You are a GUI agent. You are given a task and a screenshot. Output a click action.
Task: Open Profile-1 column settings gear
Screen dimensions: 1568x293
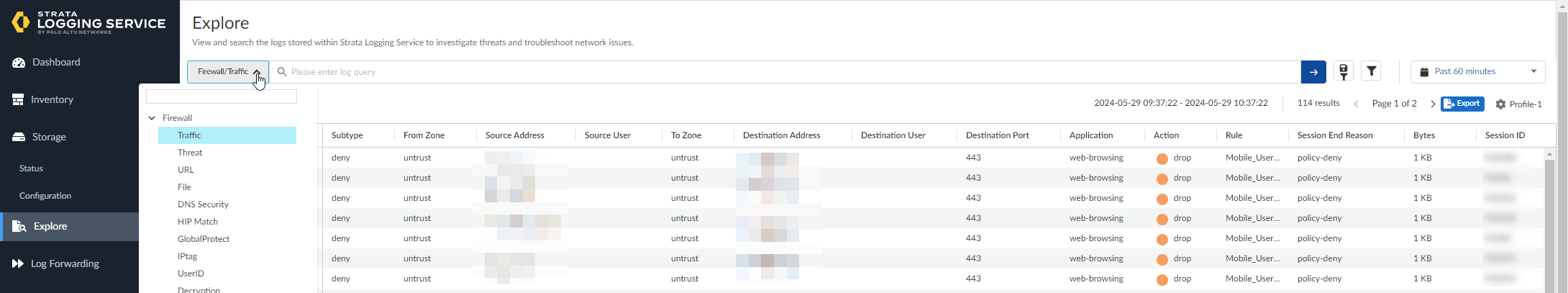point(1500,104)
